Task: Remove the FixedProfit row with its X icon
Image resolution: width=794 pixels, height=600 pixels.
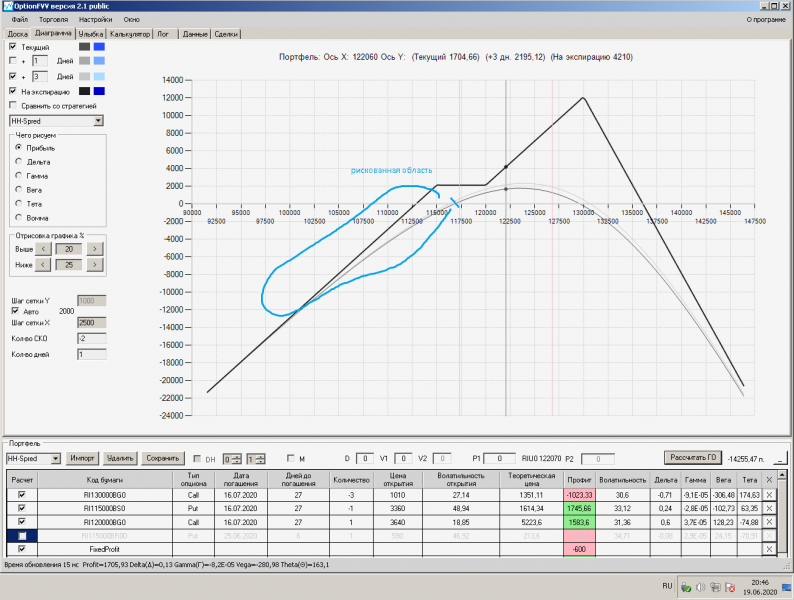Action: (x=769, y=549)
